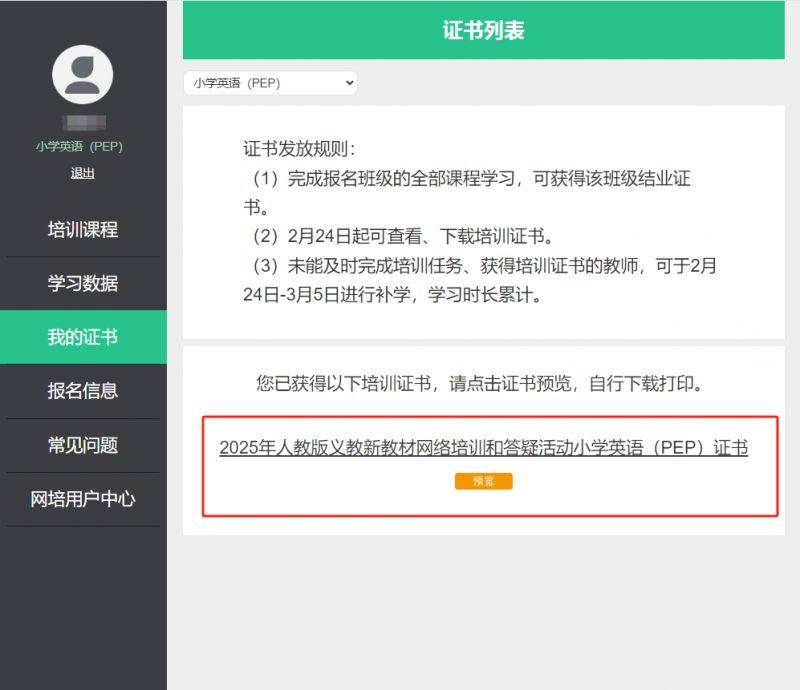Click the 证书列表 header banner
The height and width of the screenshot is (690, 800).
pyautogui.click(x=484, y=30)
